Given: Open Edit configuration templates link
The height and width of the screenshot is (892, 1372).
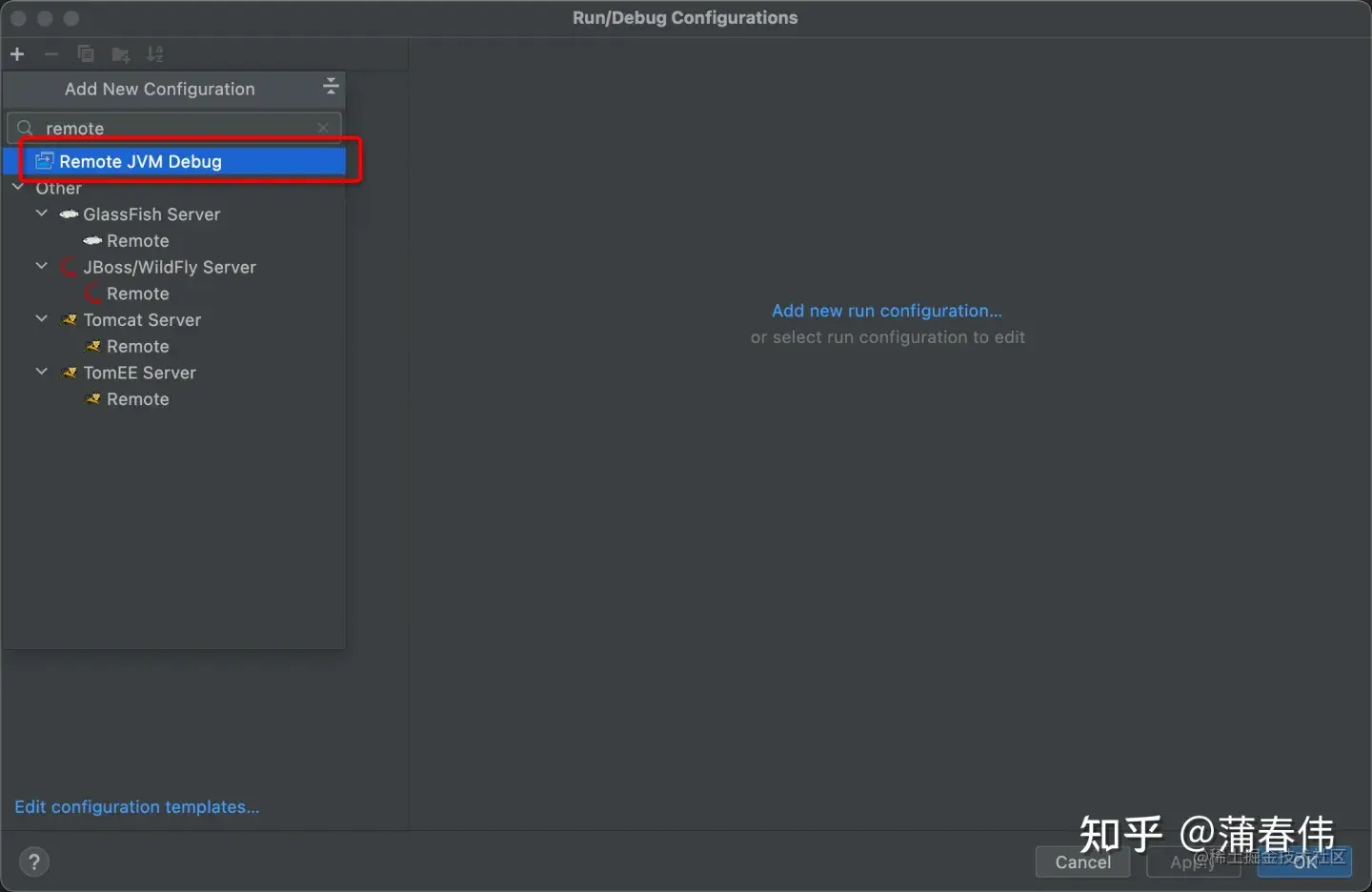Looking at the screenshot, I should [x=137, y=807].
